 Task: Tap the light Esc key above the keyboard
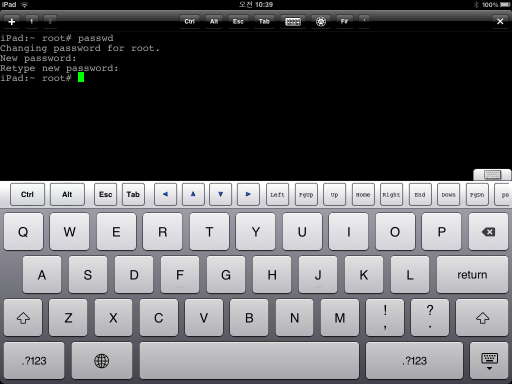click(x=105, y=194)
